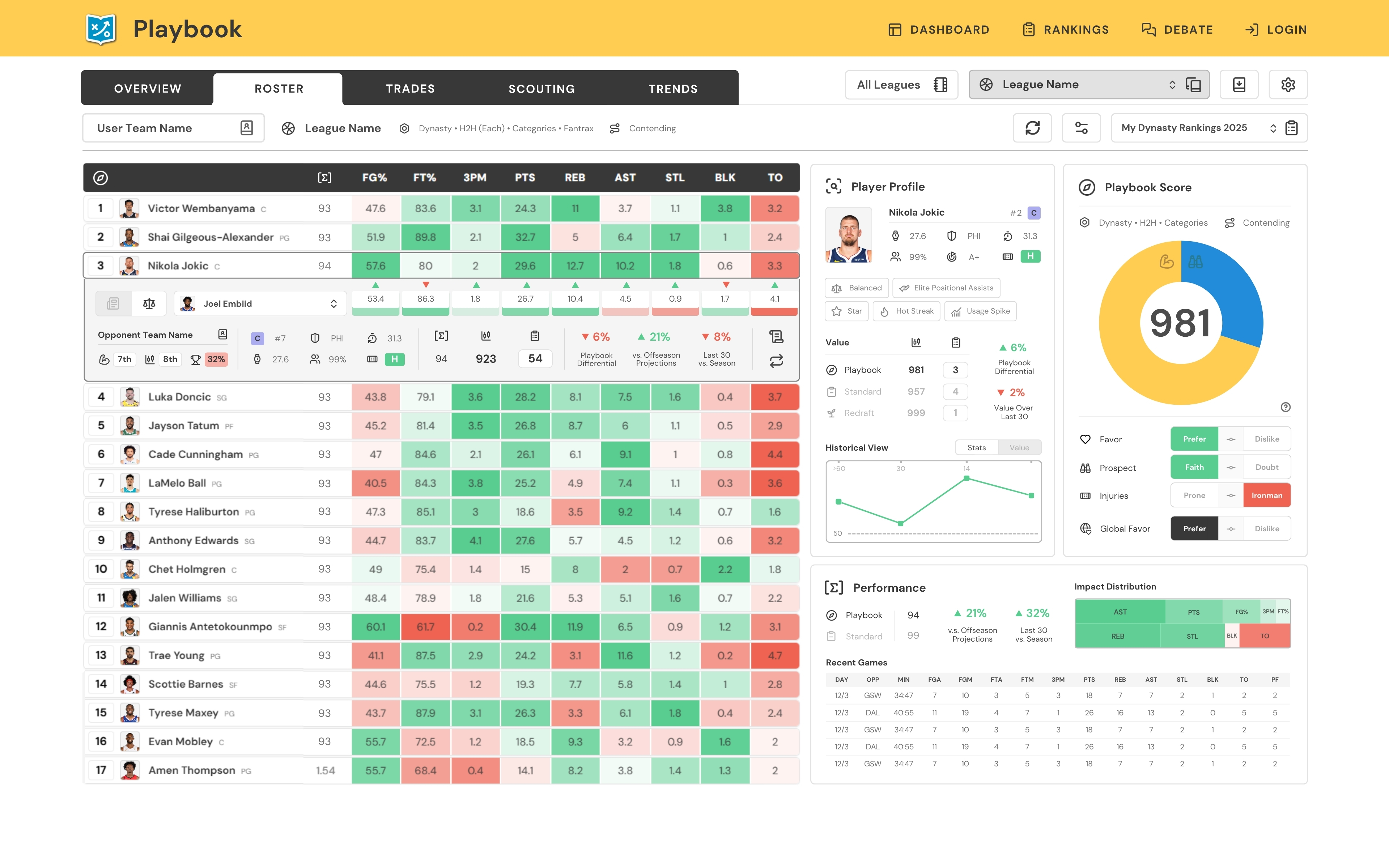Set Global Favor to Dislike
This screenshot has width=1389, height=868.
1267,529
